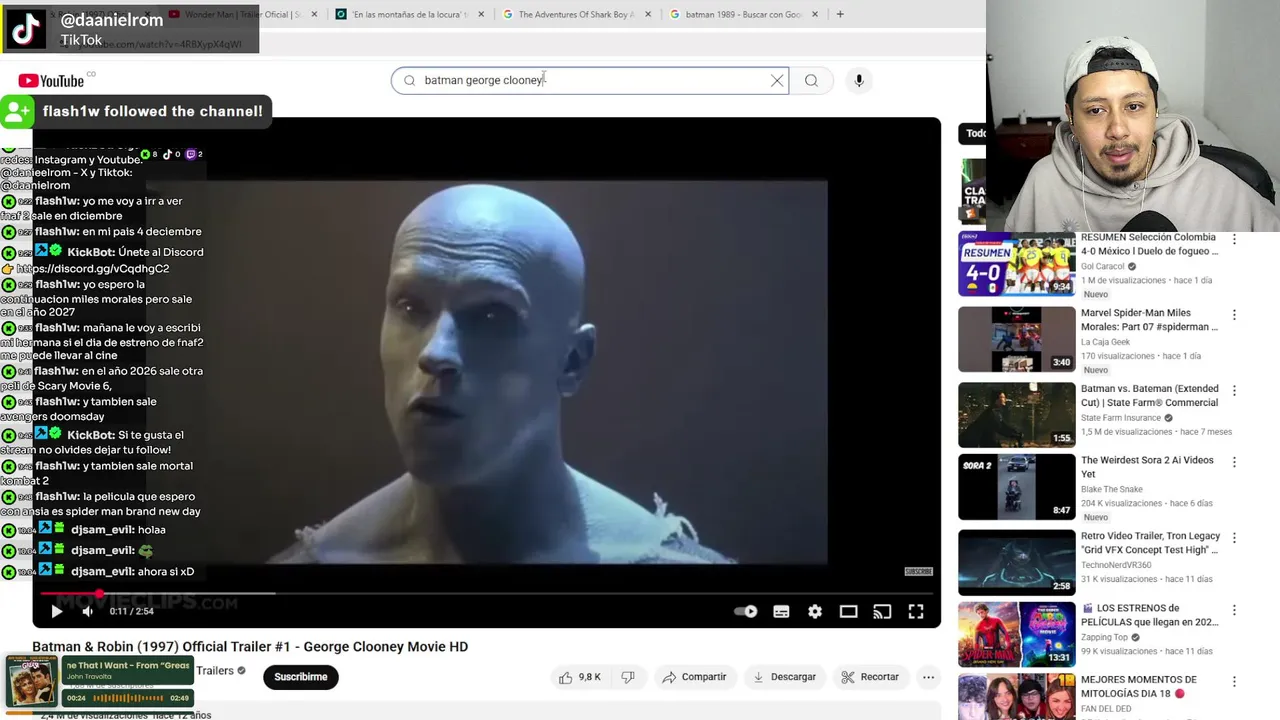Screen dimensions: 1280x720
Task: Open 'RESUMEN Selección Colombia 4-0 México' thumbnail
Action: (1016, 264)
